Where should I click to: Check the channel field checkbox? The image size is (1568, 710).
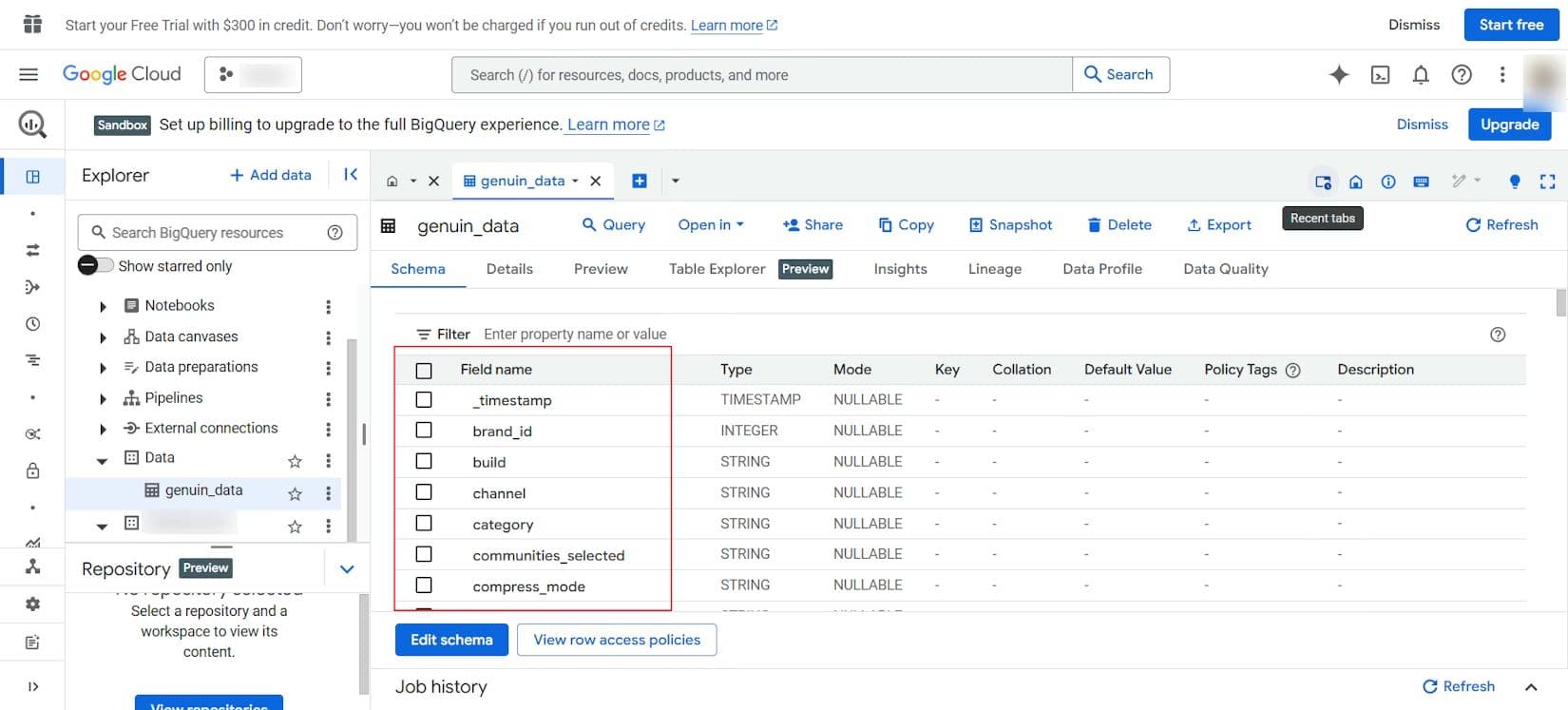coord(424,492)
